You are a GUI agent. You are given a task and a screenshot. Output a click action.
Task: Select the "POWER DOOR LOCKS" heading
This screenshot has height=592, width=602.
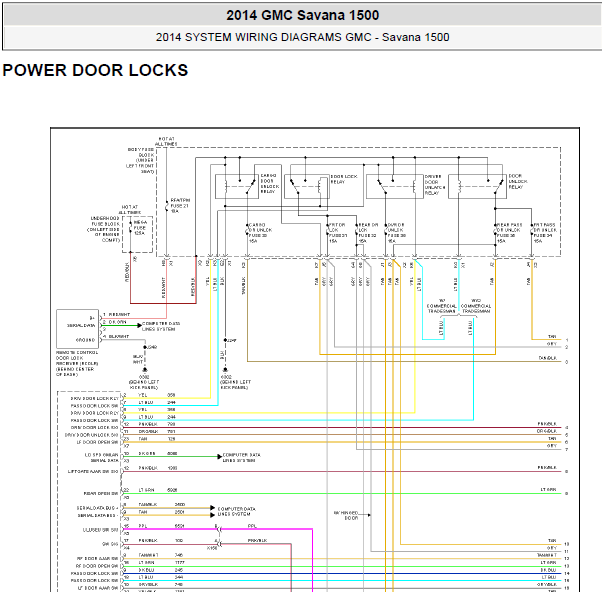pyautogui.click(x=95, y=70)
